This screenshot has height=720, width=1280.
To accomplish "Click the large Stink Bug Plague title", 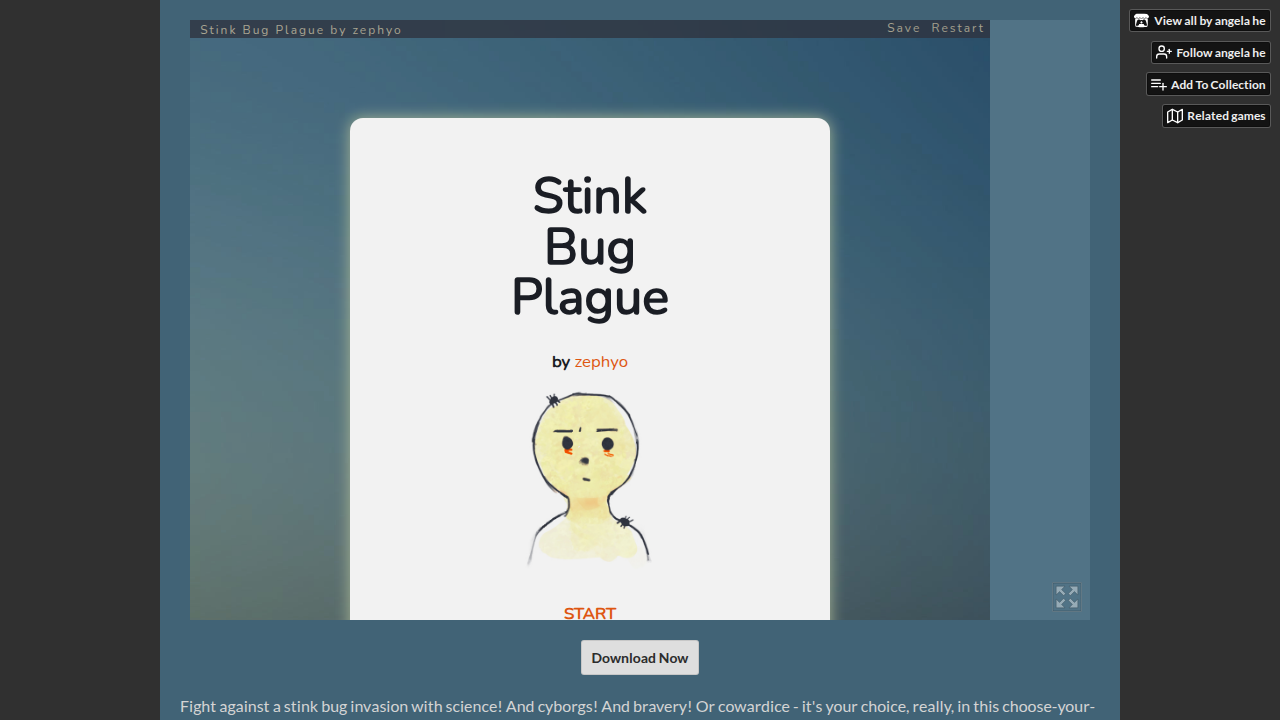I will (590, 247).
